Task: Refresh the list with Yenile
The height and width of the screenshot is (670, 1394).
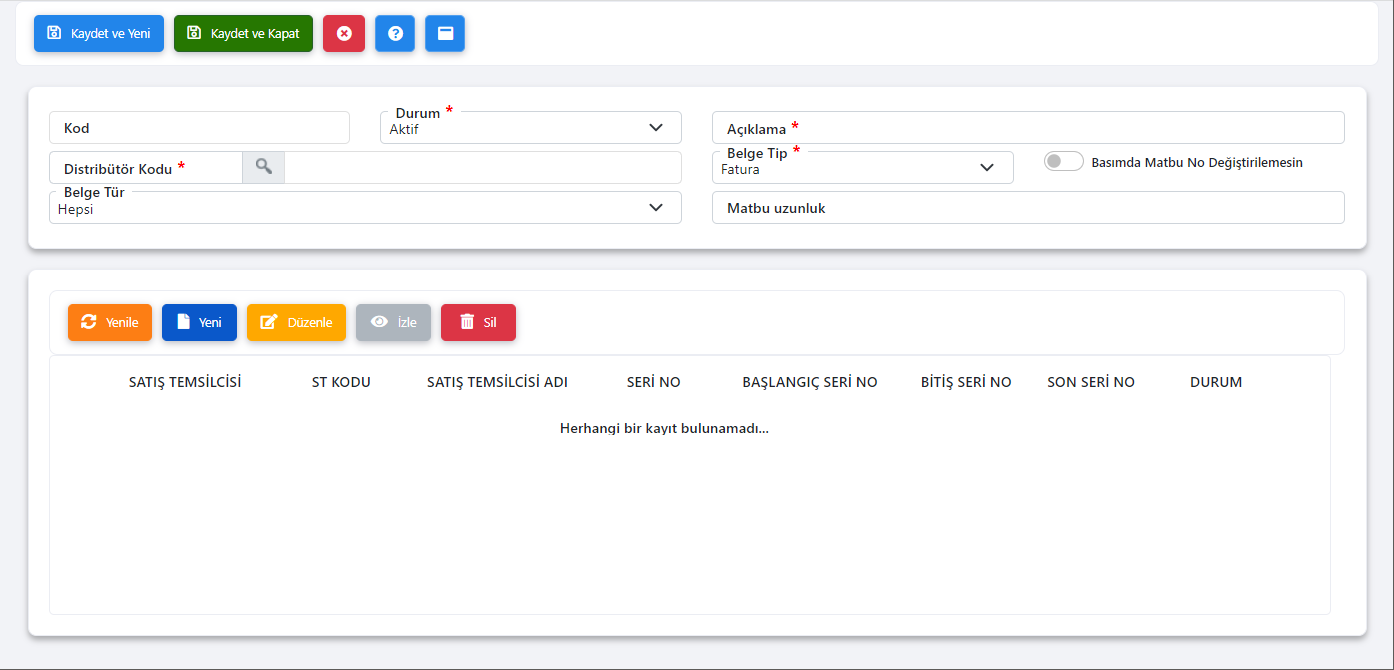Action: point(110,322)
